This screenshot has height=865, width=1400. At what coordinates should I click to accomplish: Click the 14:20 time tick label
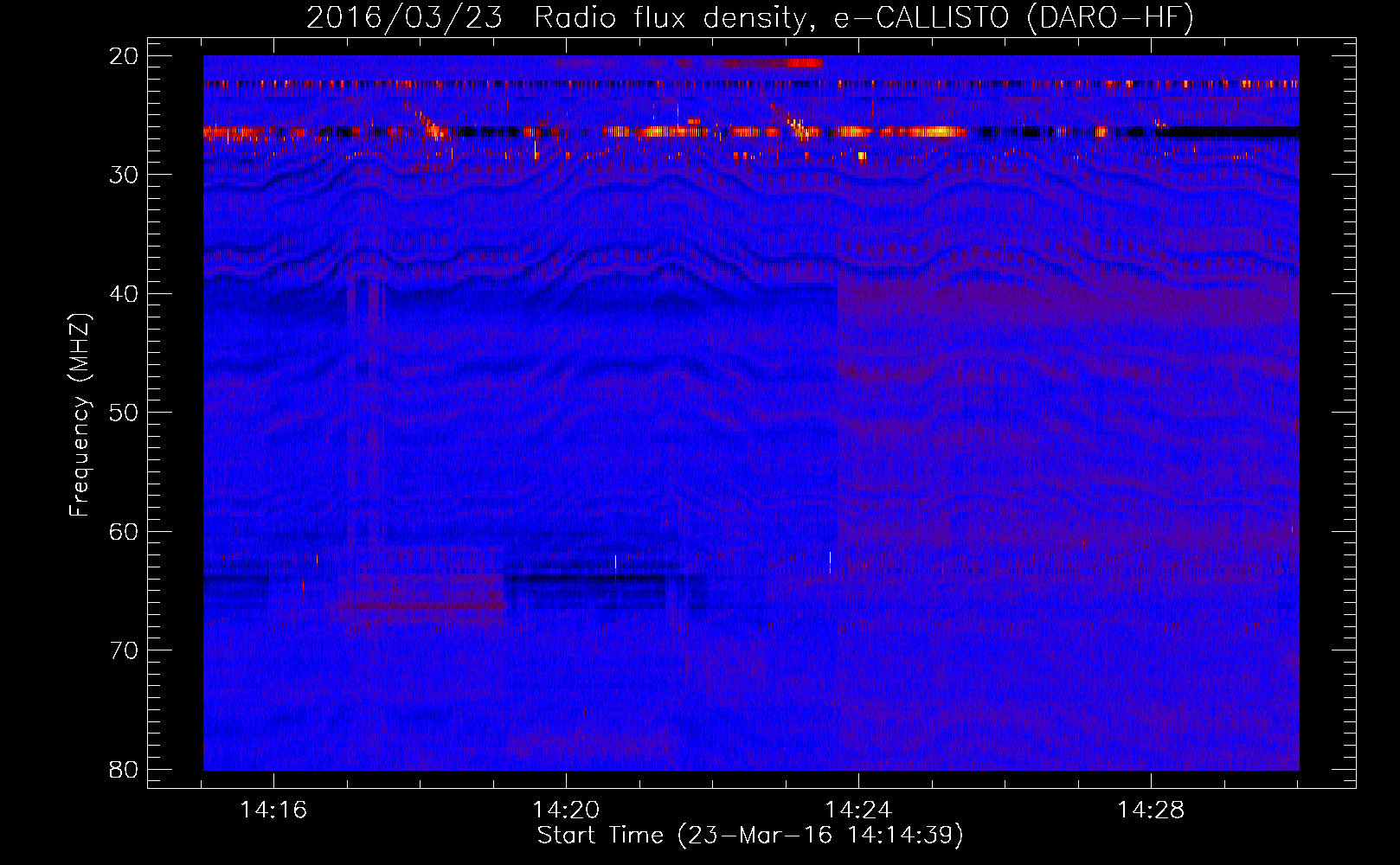566,811
